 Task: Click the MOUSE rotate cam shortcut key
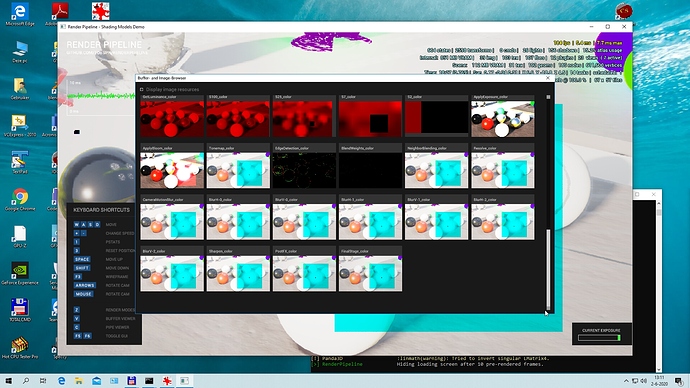[83, 294]
